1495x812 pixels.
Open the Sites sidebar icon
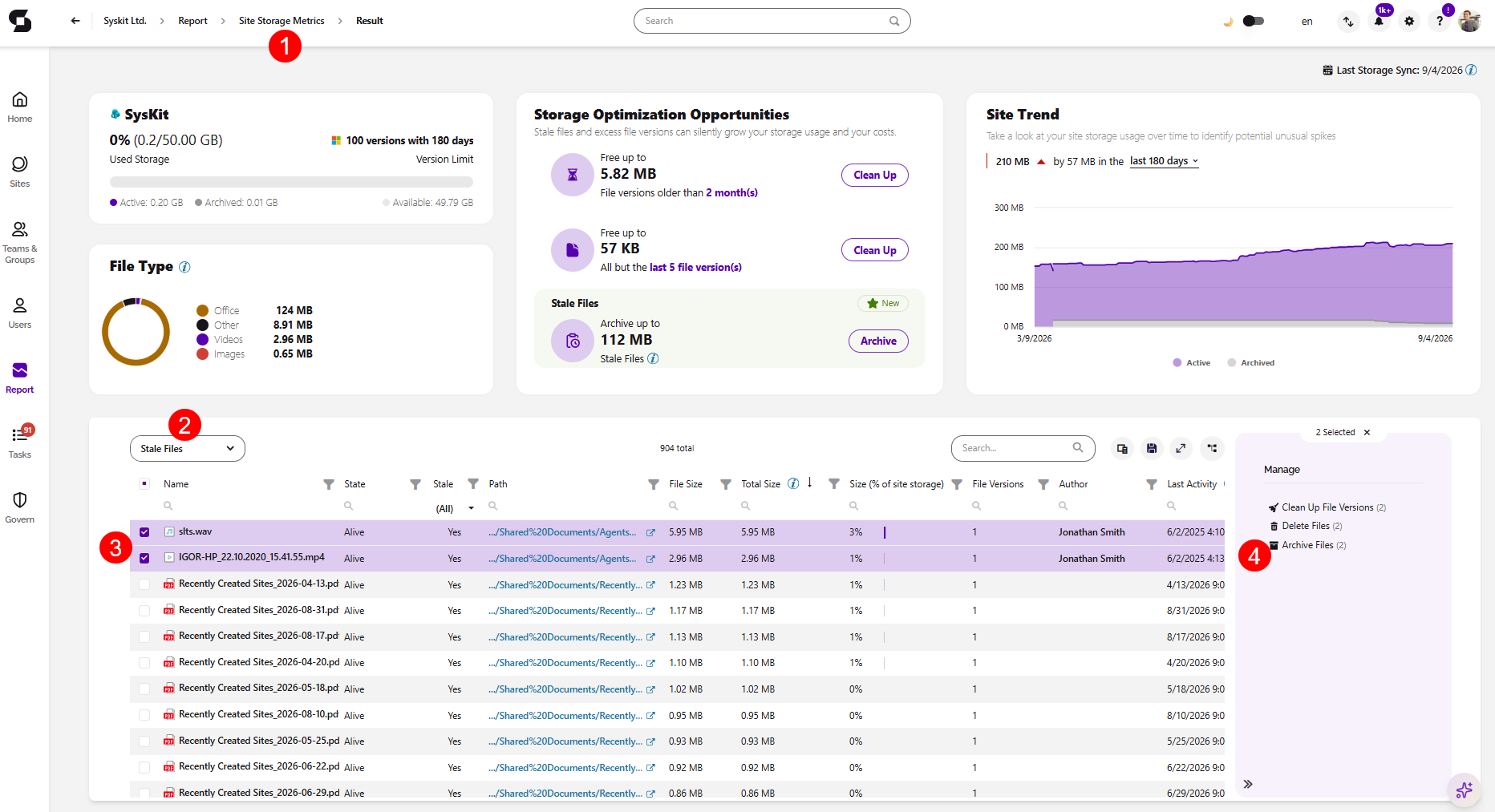(x=20, y=172)
